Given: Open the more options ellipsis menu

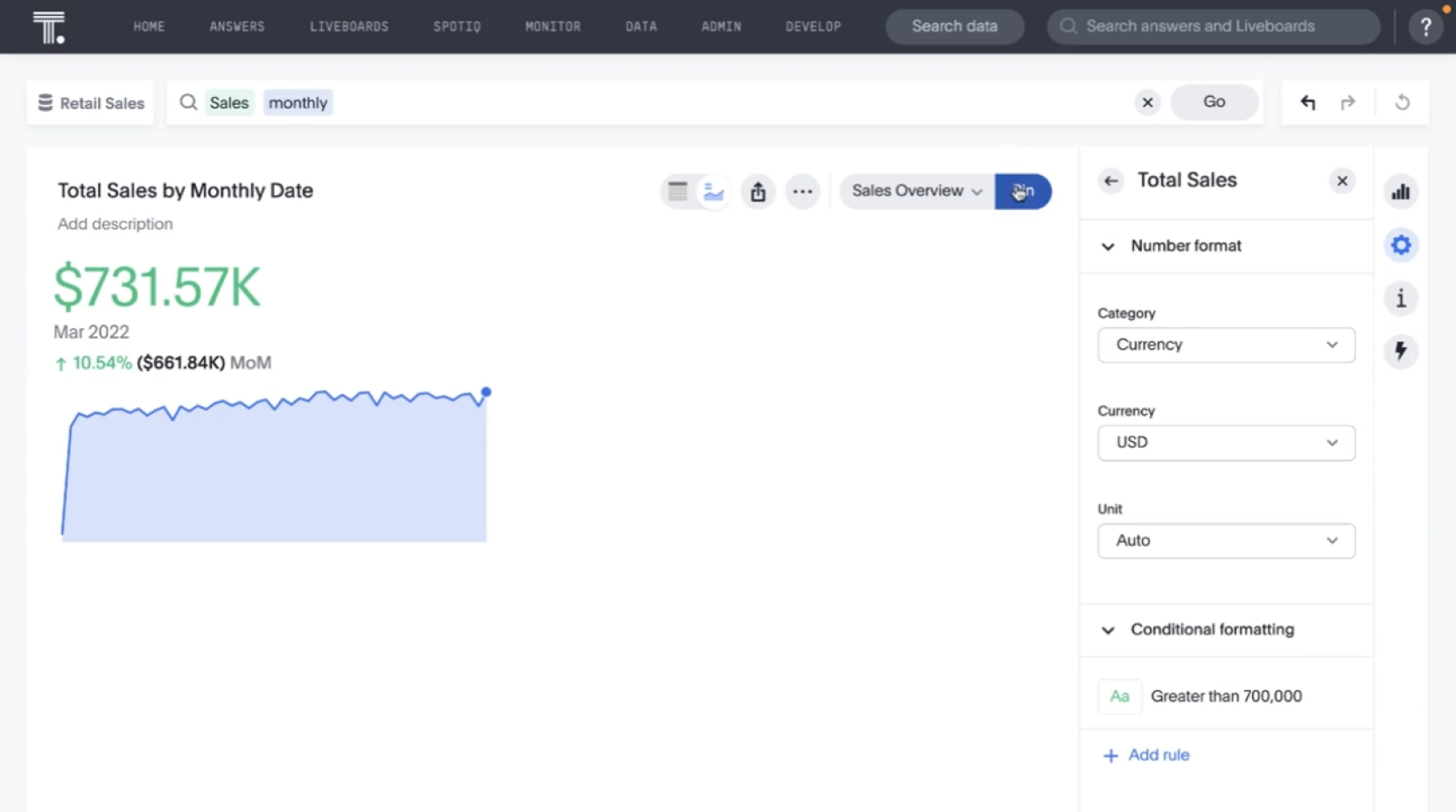Looking at the screenshot, I should click(802, 191).
